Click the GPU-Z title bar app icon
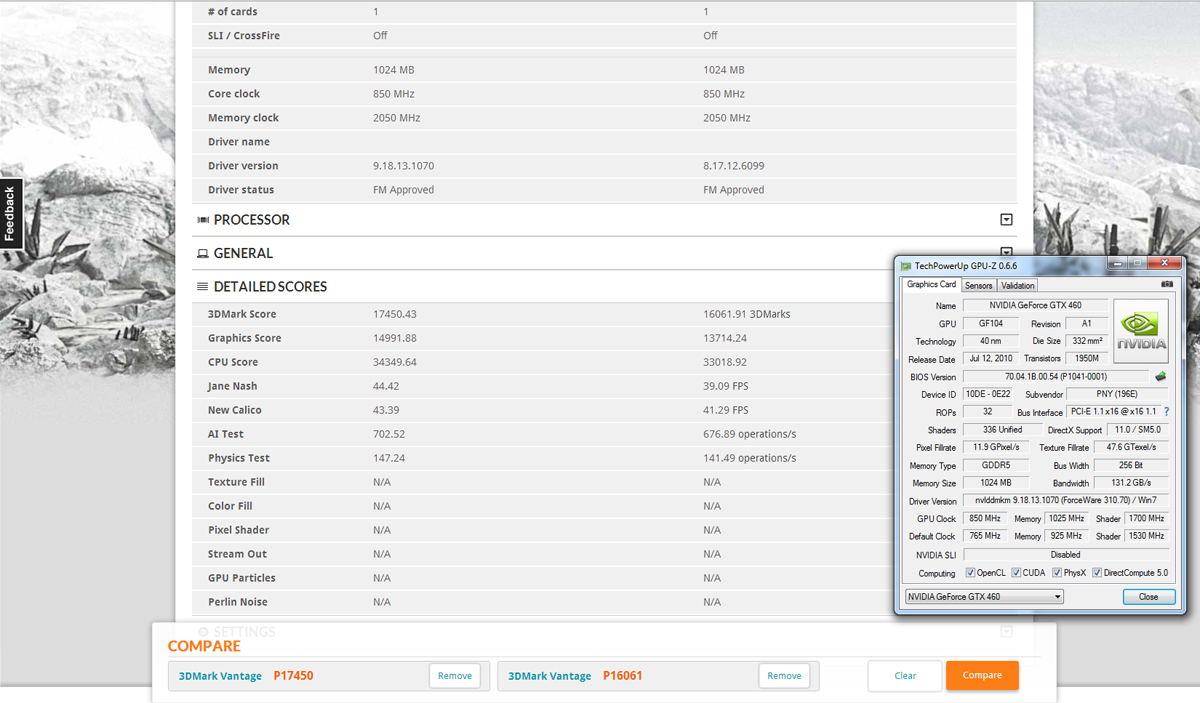The width and height of the screenshot is (1200, 703). click(x=906, y=266)
